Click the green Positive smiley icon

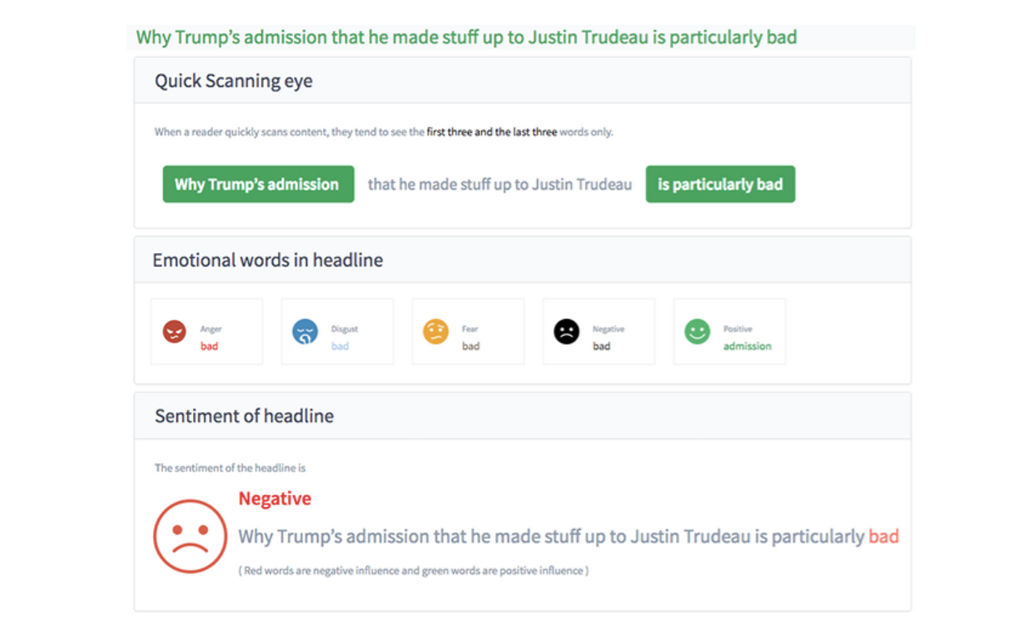click(x=697, y=331)
